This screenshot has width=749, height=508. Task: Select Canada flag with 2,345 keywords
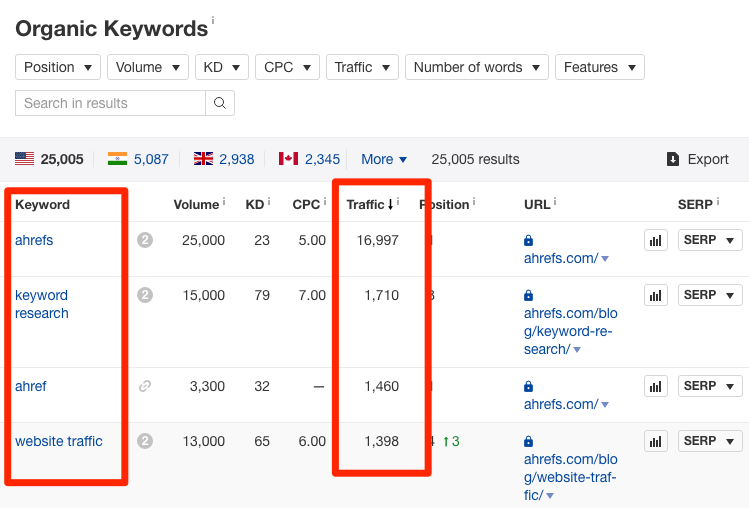click(x=309, y=159)
